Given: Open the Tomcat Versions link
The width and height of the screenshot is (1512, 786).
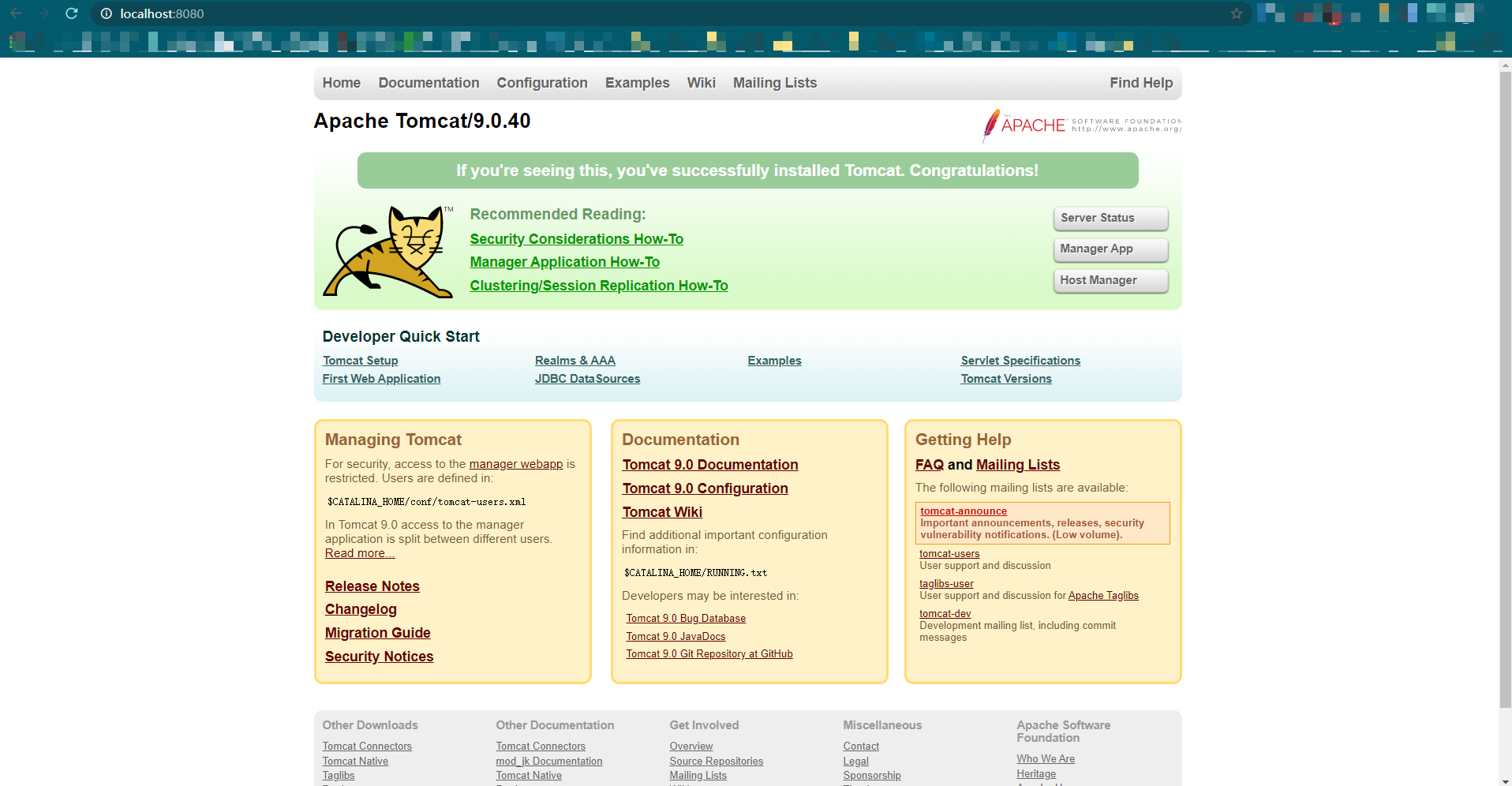Looking at the screenshot, I should pos(1006,379).
